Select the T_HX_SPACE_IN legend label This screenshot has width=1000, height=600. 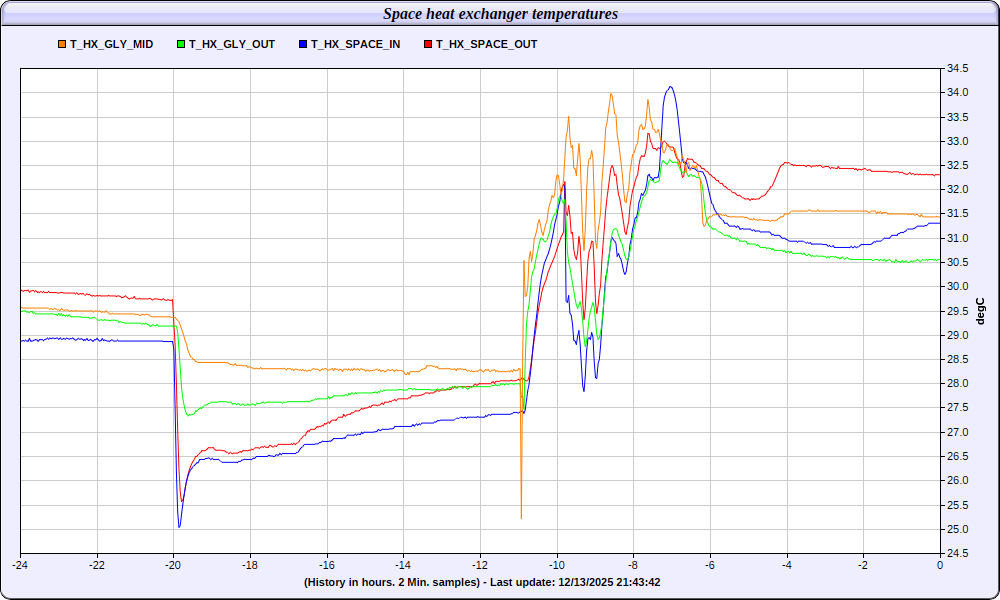tap(355, 45)
